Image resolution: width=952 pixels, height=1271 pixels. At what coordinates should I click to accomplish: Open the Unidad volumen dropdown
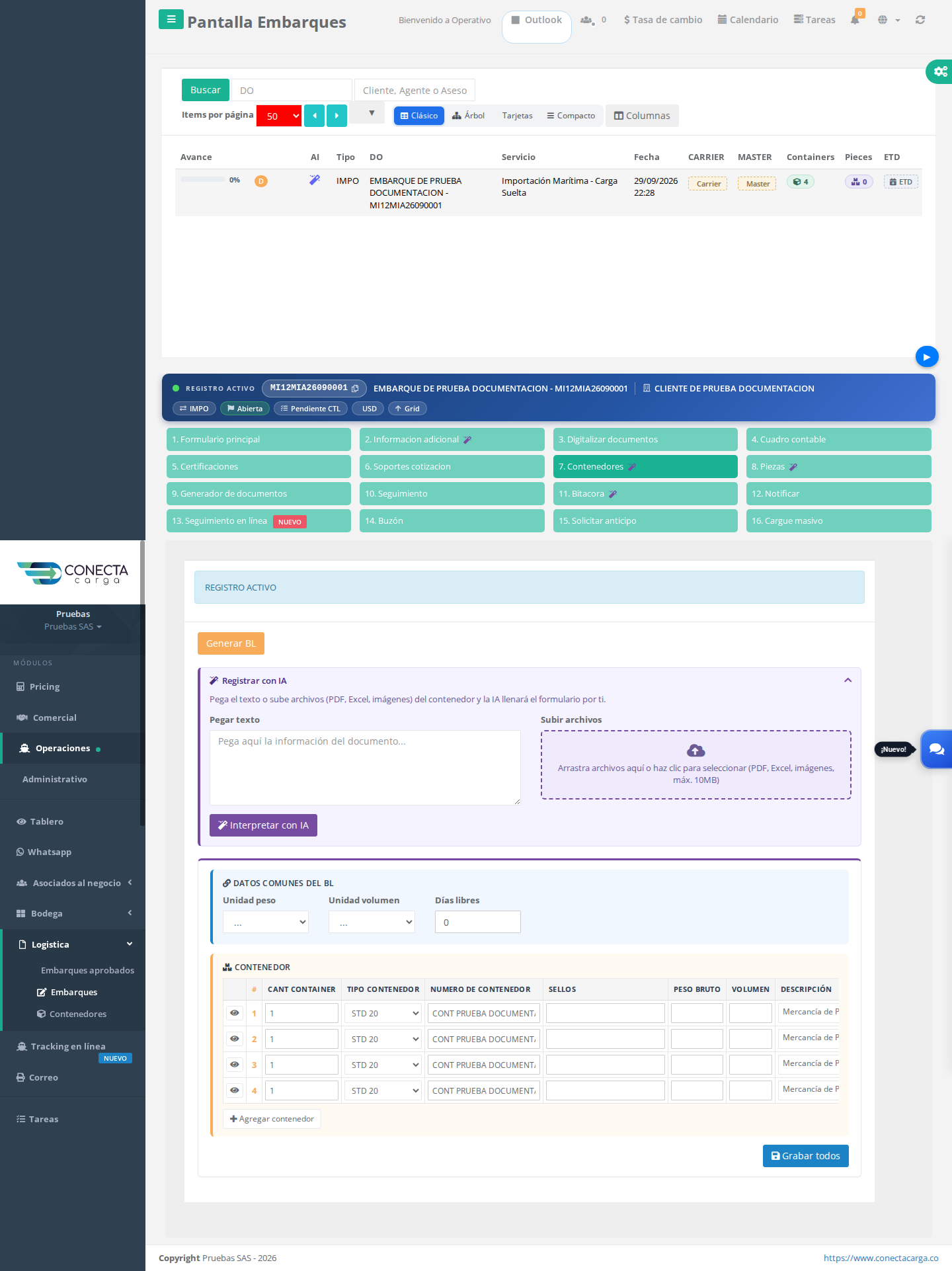tap(372, 922)
